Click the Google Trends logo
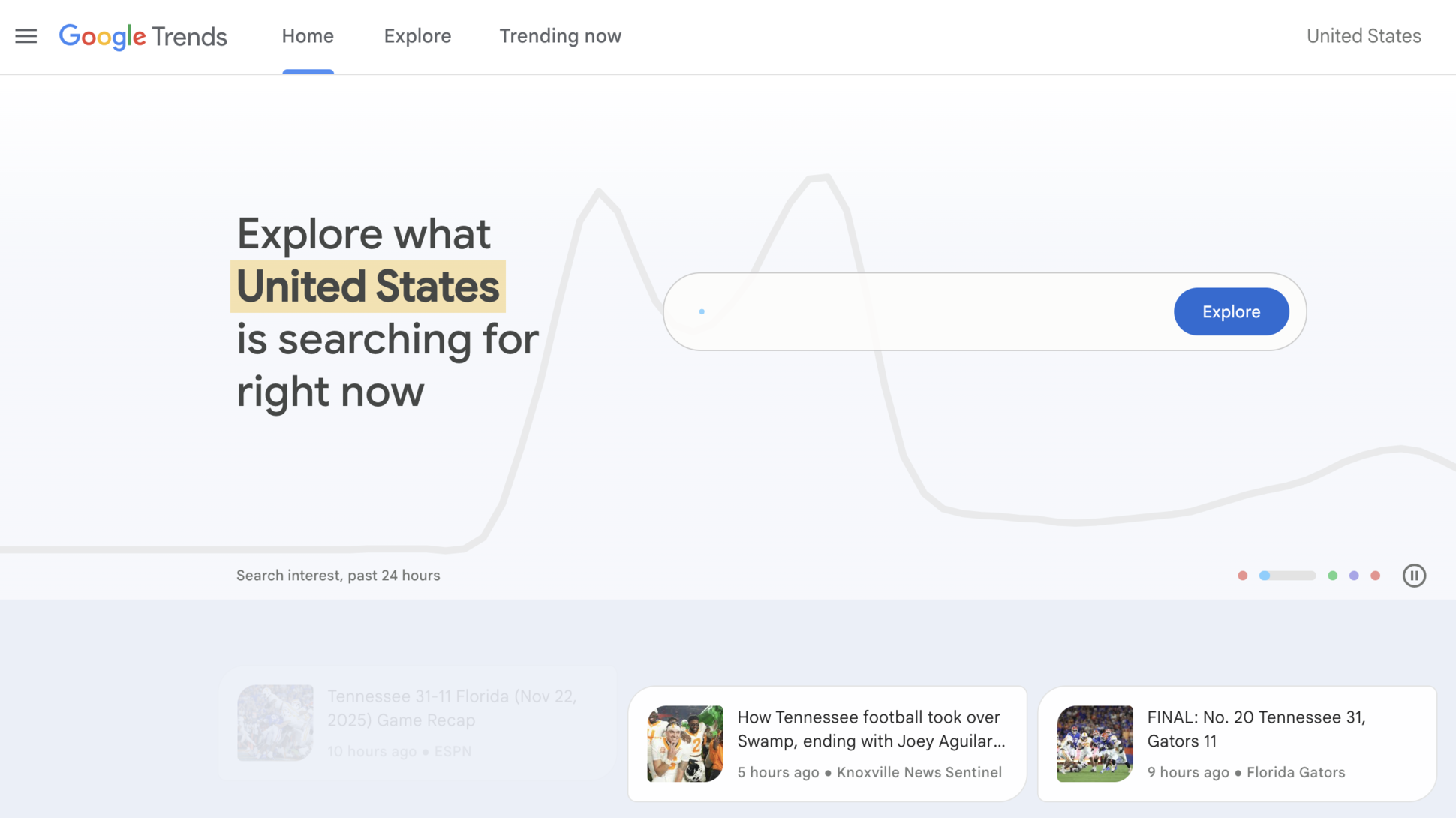Viewport: 1456px width, 818px height. pyautogui.click(x=143, y=36)
